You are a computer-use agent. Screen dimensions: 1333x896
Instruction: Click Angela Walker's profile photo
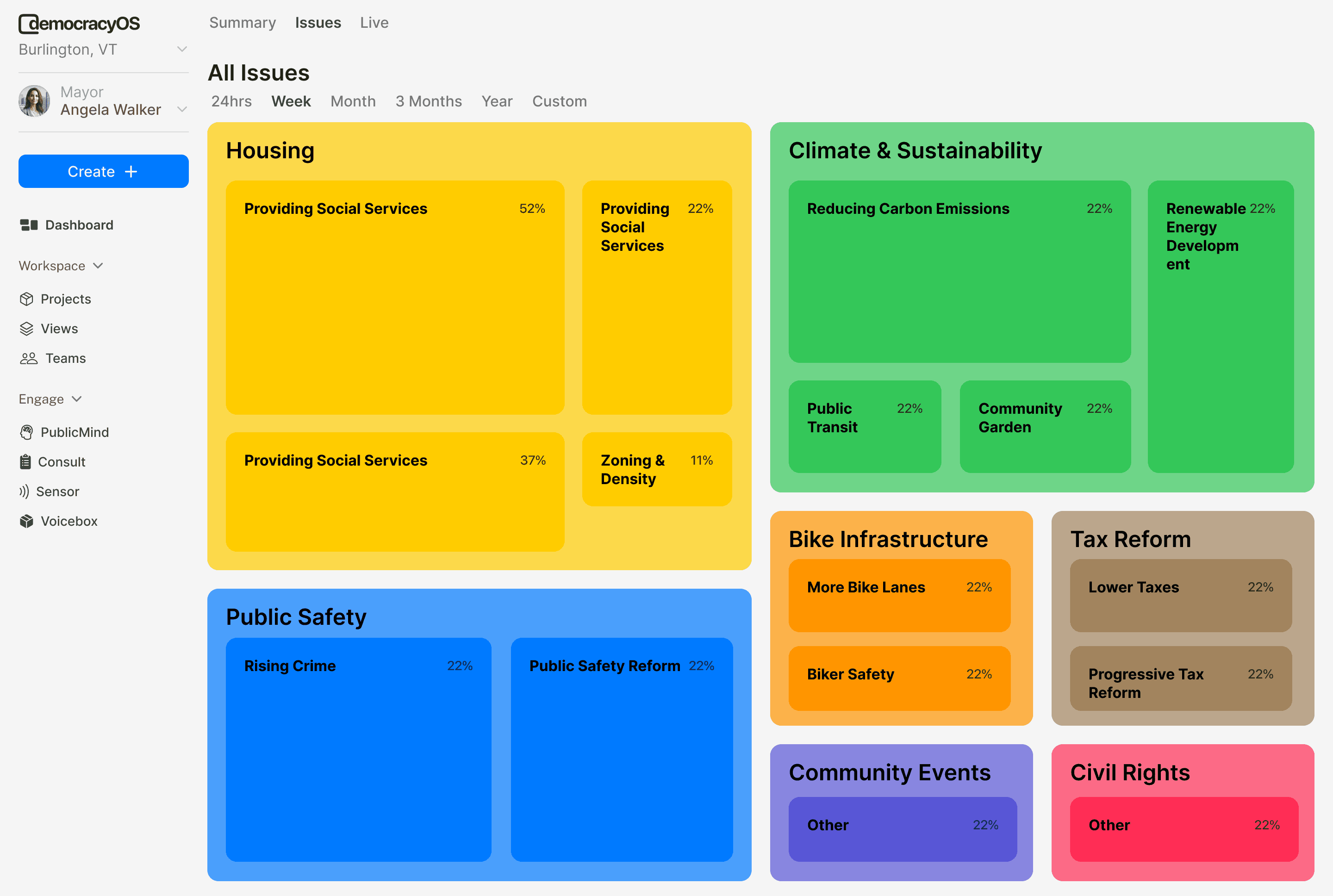point(35,101)
